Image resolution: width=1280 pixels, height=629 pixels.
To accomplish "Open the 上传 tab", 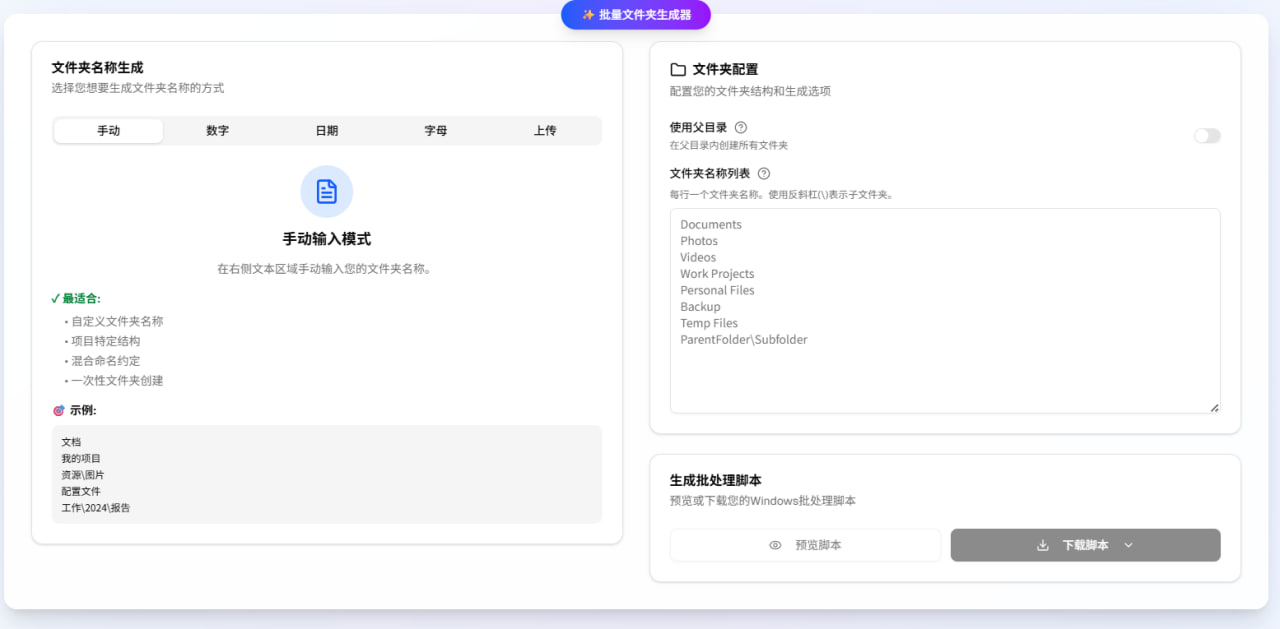I will pyautogui.click(x=544, y=129).
